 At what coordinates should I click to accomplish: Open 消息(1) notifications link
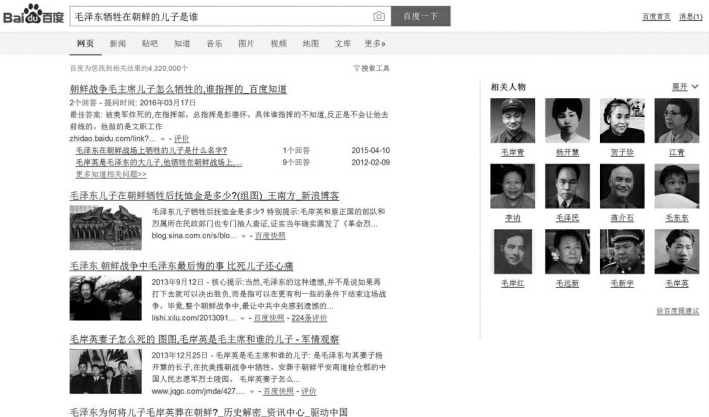690,17
